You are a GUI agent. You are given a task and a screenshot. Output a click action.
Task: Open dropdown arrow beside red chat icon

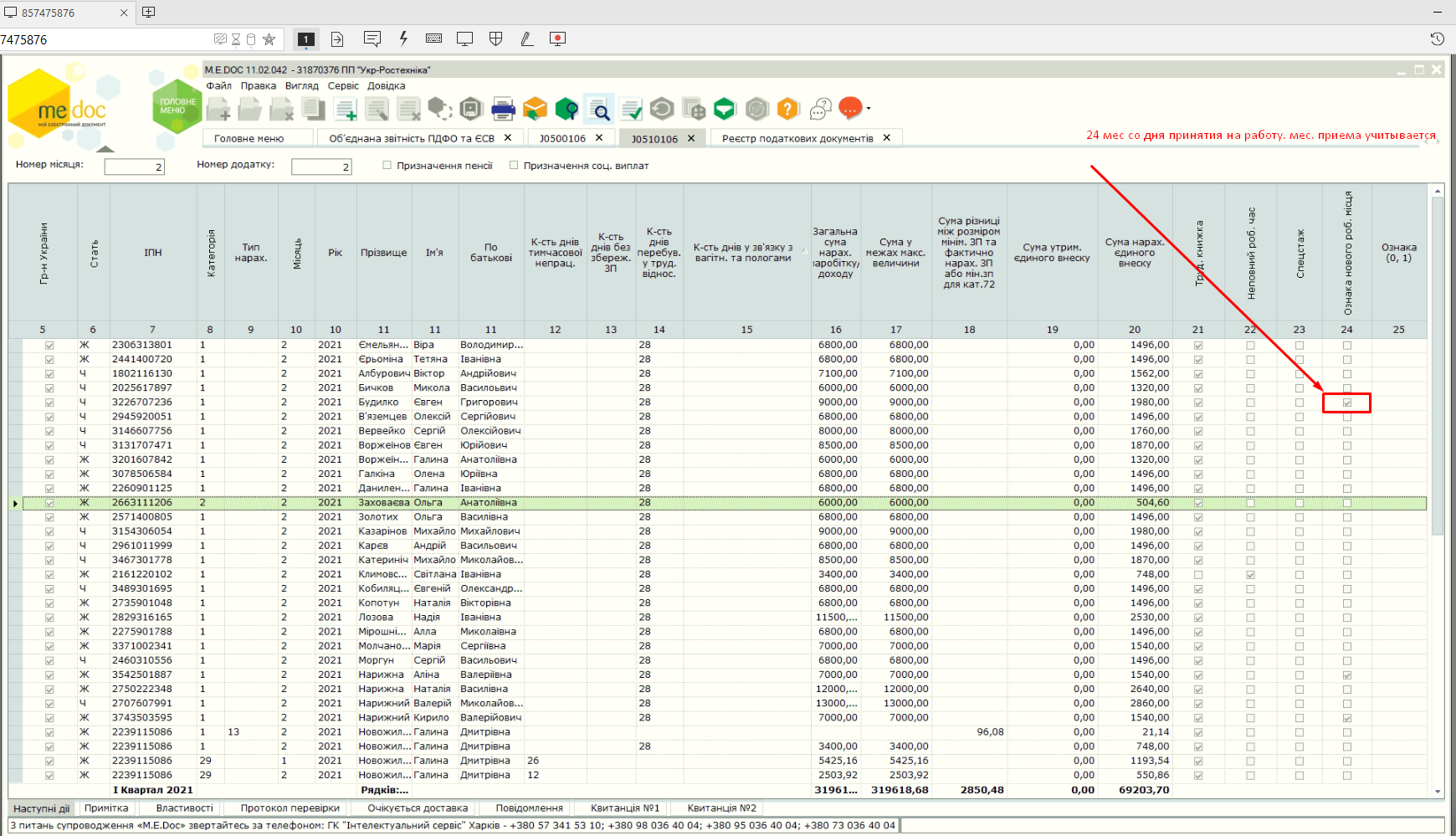(x=869, y=109)
